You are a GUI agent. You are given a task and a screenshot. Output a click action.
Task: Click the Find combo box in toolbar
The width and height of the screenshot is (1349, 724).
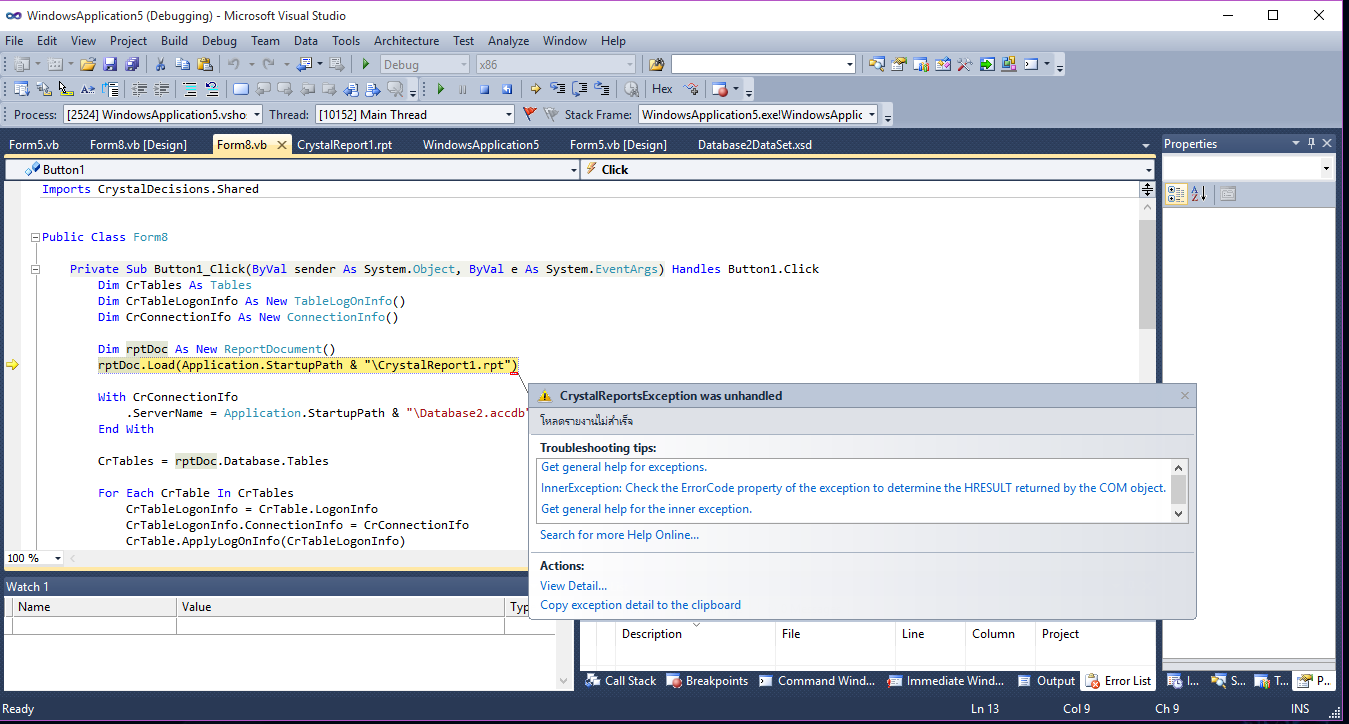point(763,64)
